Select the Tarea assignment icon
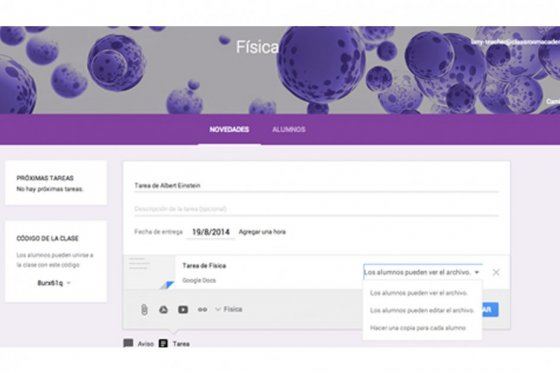 163,343
